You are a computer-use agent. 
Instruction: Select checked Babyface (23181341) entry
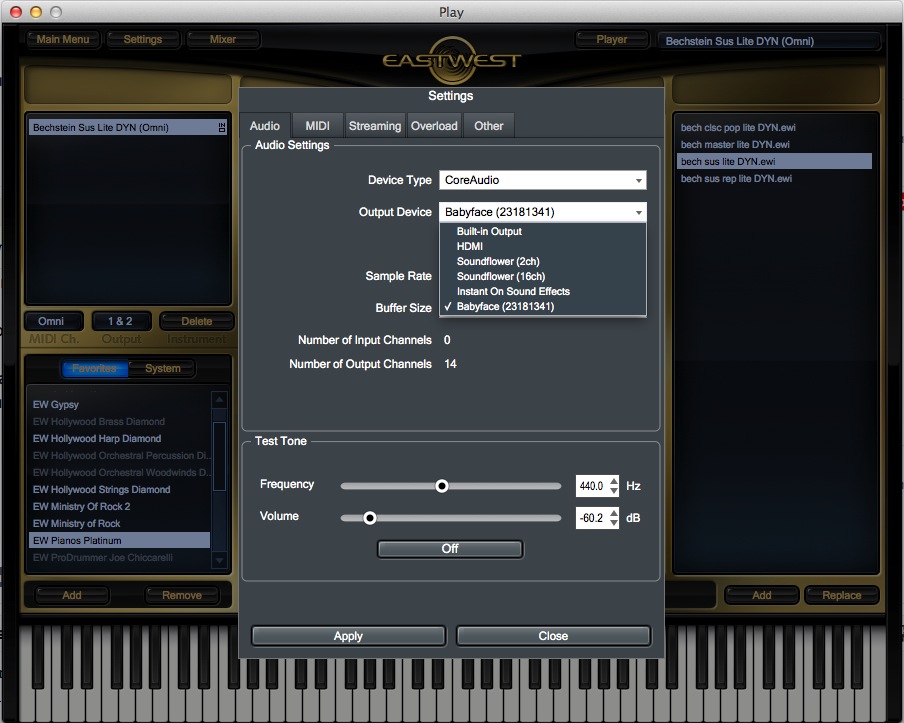point(543,306)
